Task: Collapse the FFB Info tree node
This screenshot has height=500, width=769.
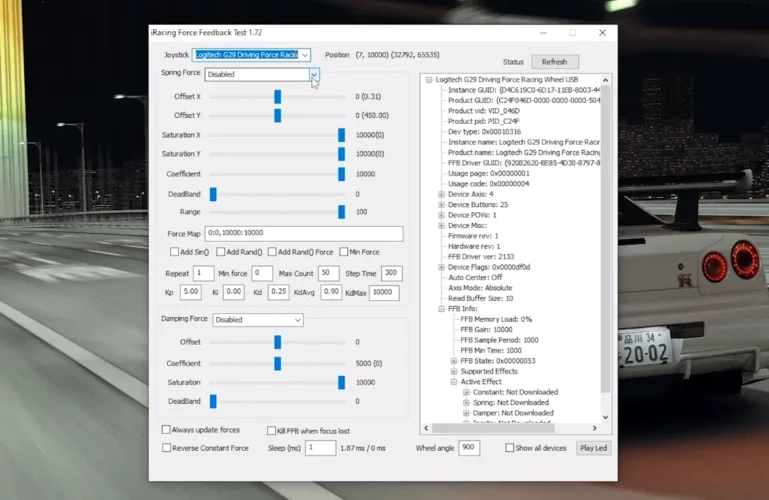Action: click(x=441, y=309)
